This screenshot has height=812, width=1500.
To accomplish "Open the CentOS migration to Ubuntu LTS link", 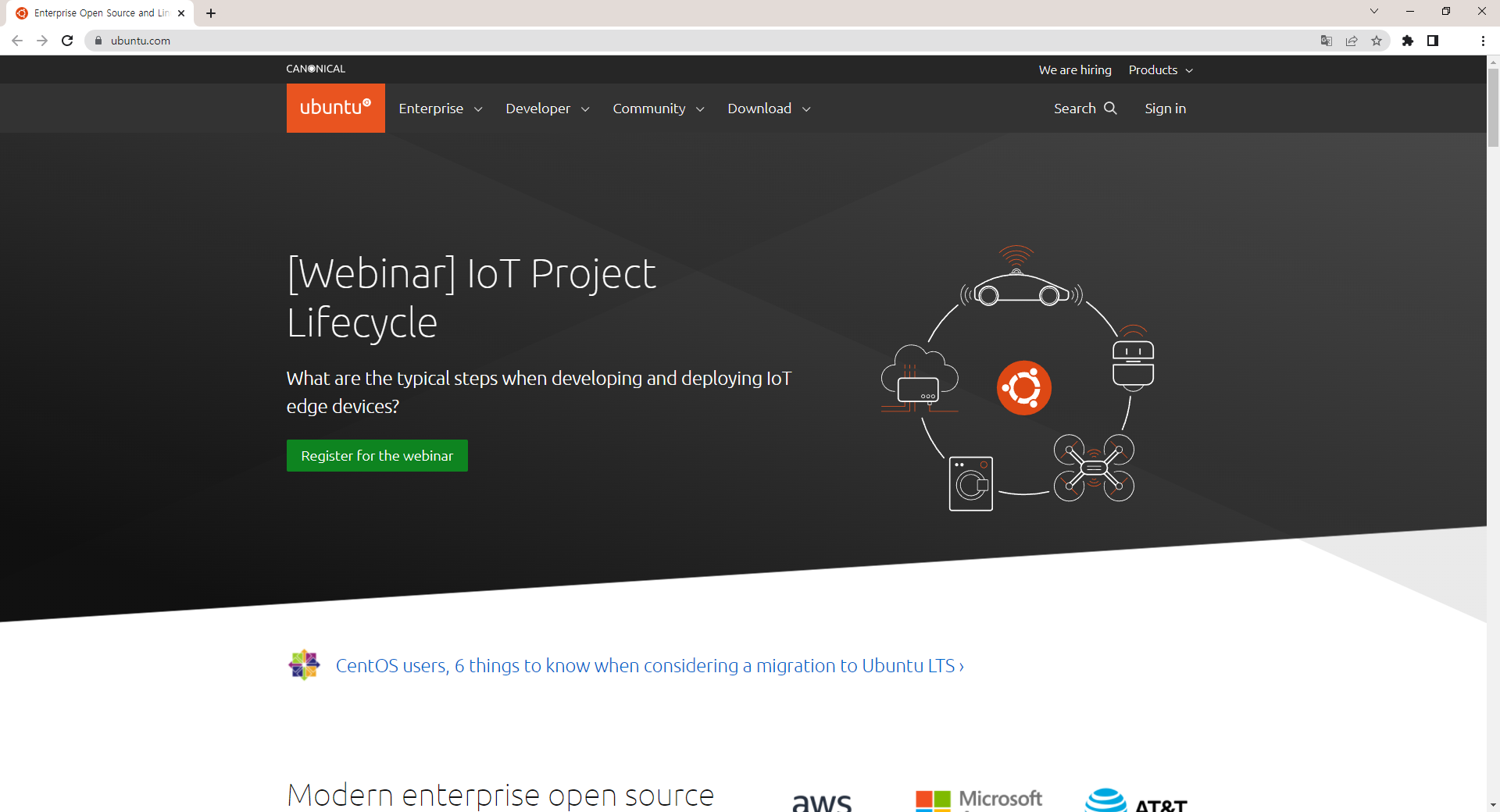I will coord(650,665).
